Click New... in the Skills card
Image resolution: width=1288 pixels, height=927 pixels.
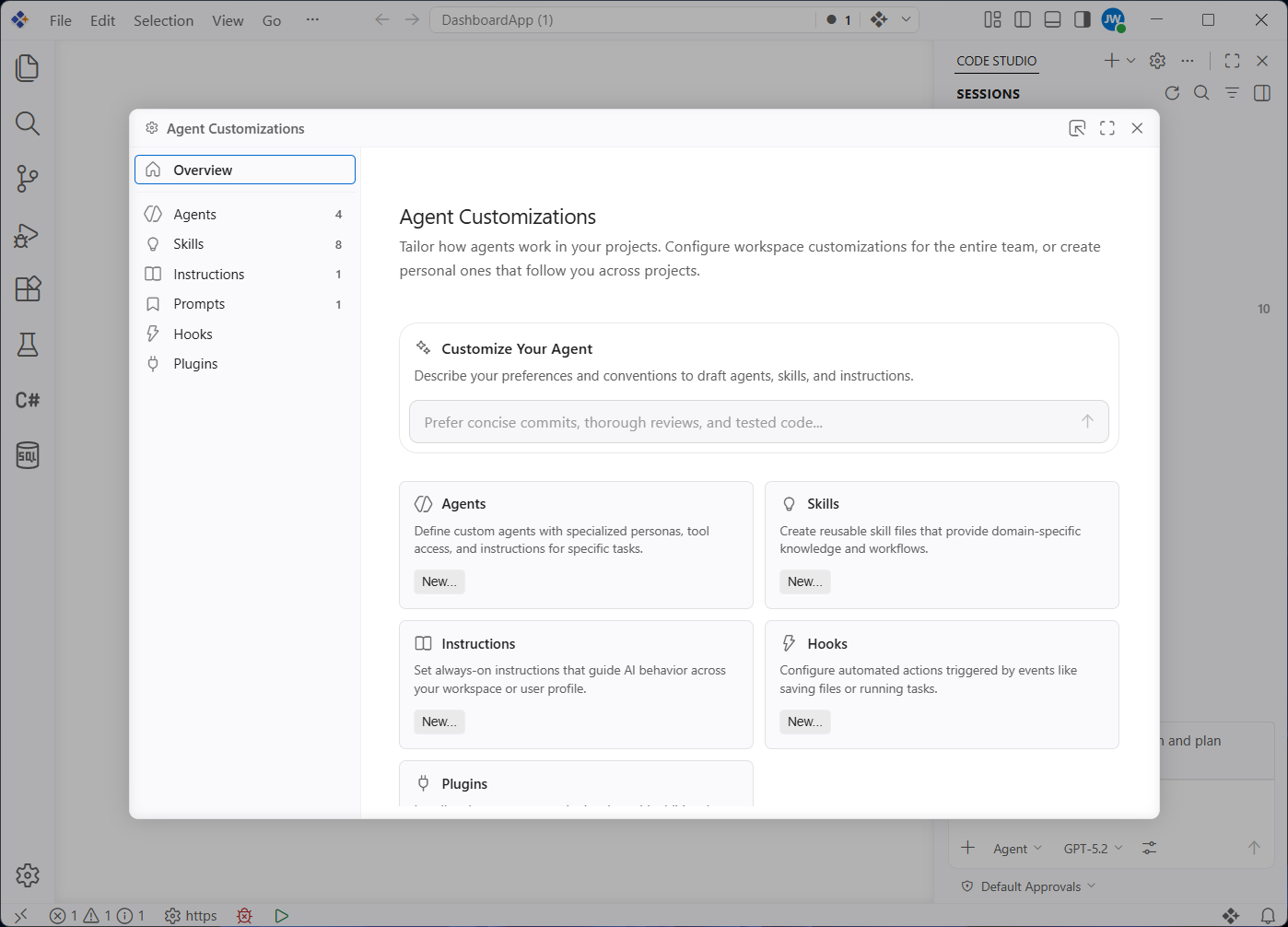click(805, 581)
